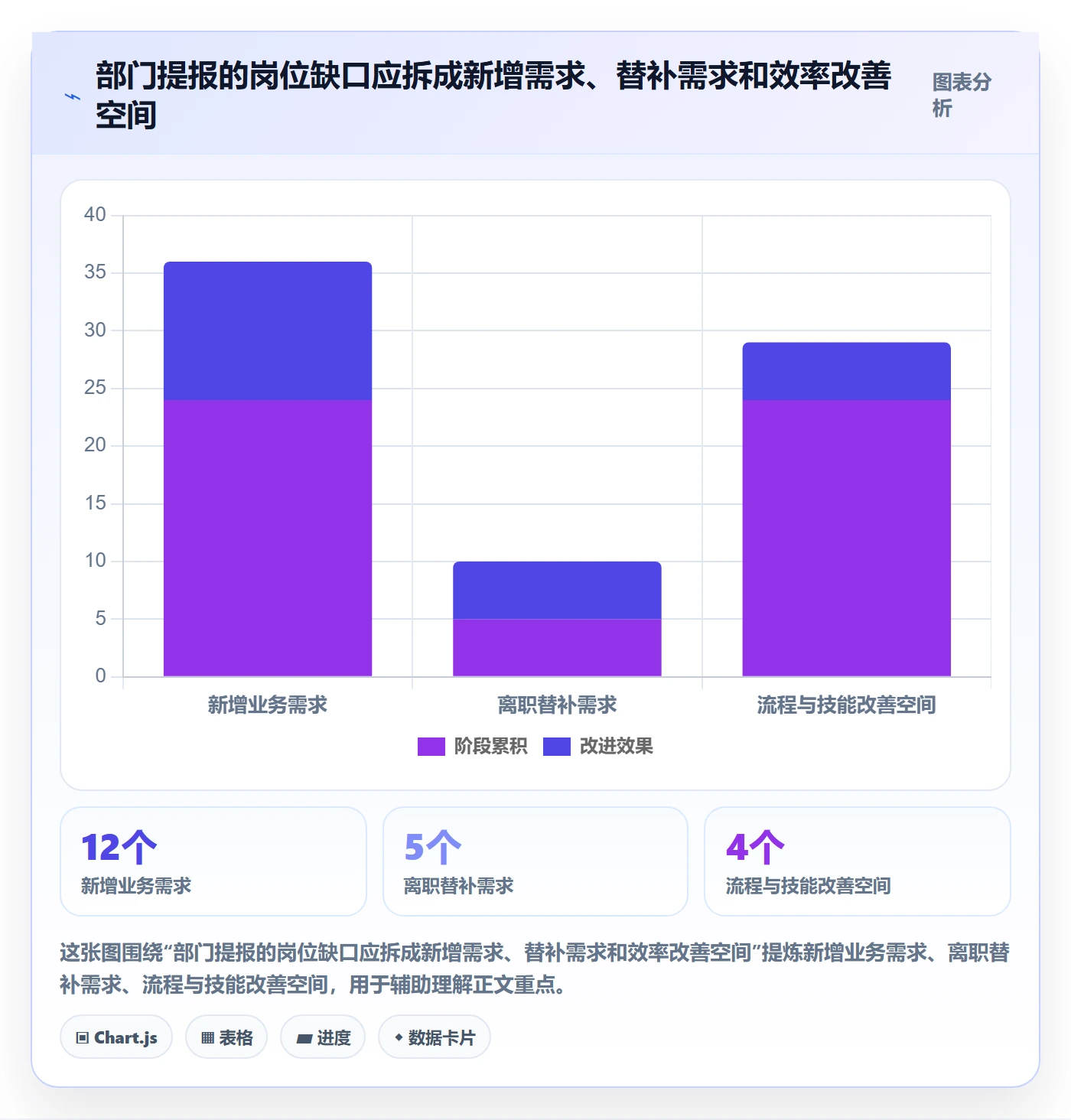Toggle the 阶段累积 legend item
The height and width of the screenshot is (1120, 1071).
click(472, 746)
